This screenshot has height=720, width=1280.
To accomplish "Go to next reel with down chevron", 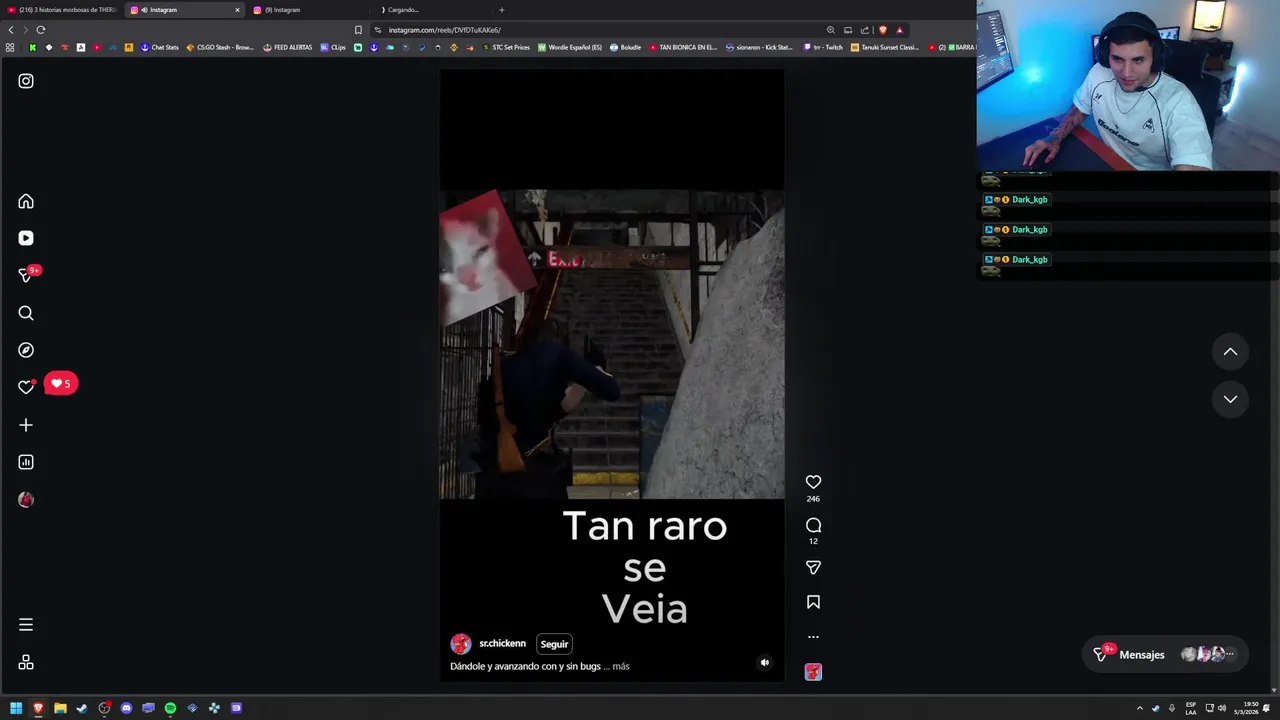I will pyautogui.click(x=1230, y=399).
